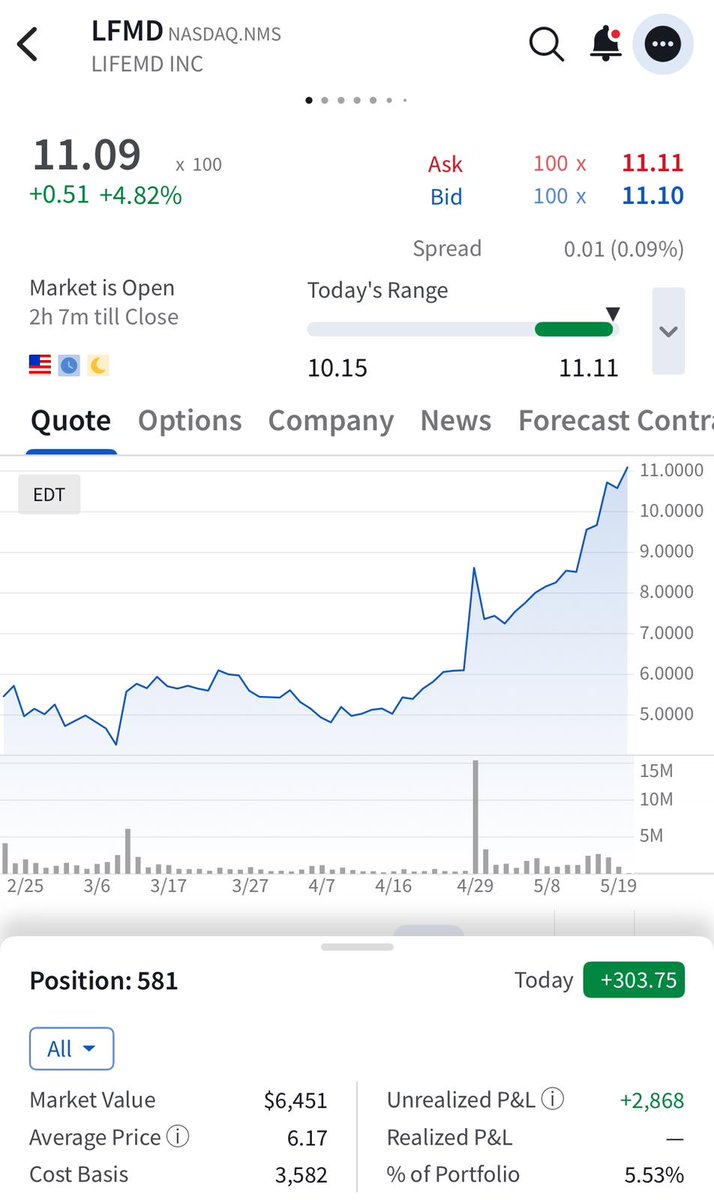The image size is (714, 1200).
Task: Tap the +0.51 change value
Action: (59, 195)
